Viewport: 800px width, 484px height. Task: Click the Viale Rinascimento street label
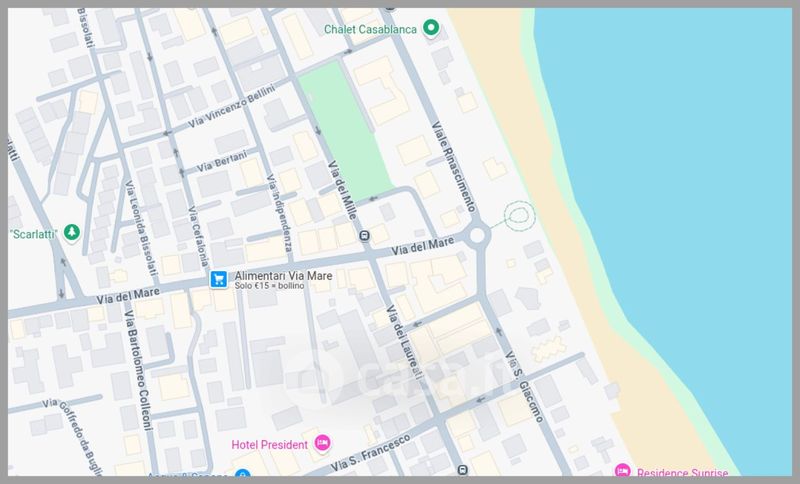click(451, 165)
